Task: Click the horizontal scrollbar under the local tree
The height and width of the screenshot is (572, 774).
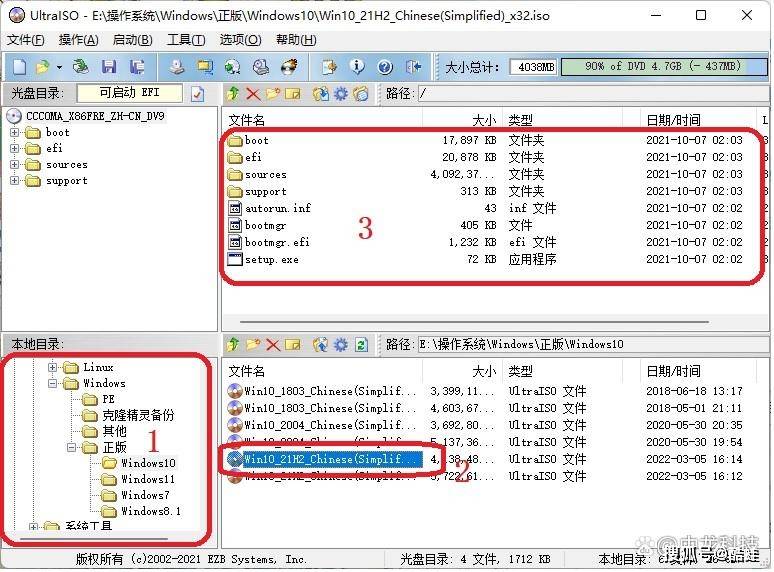Action: tap(94, 539)
